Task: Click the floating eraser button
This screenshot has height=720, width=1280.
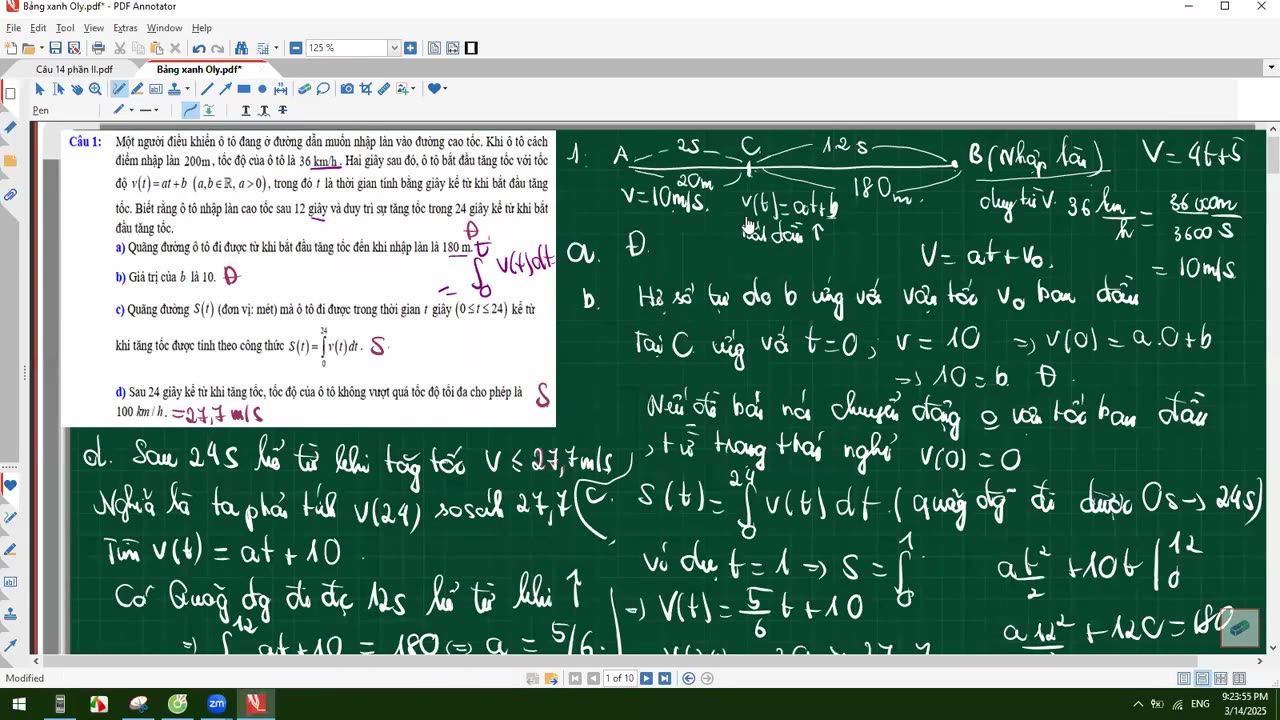Action: point(1239,627)
